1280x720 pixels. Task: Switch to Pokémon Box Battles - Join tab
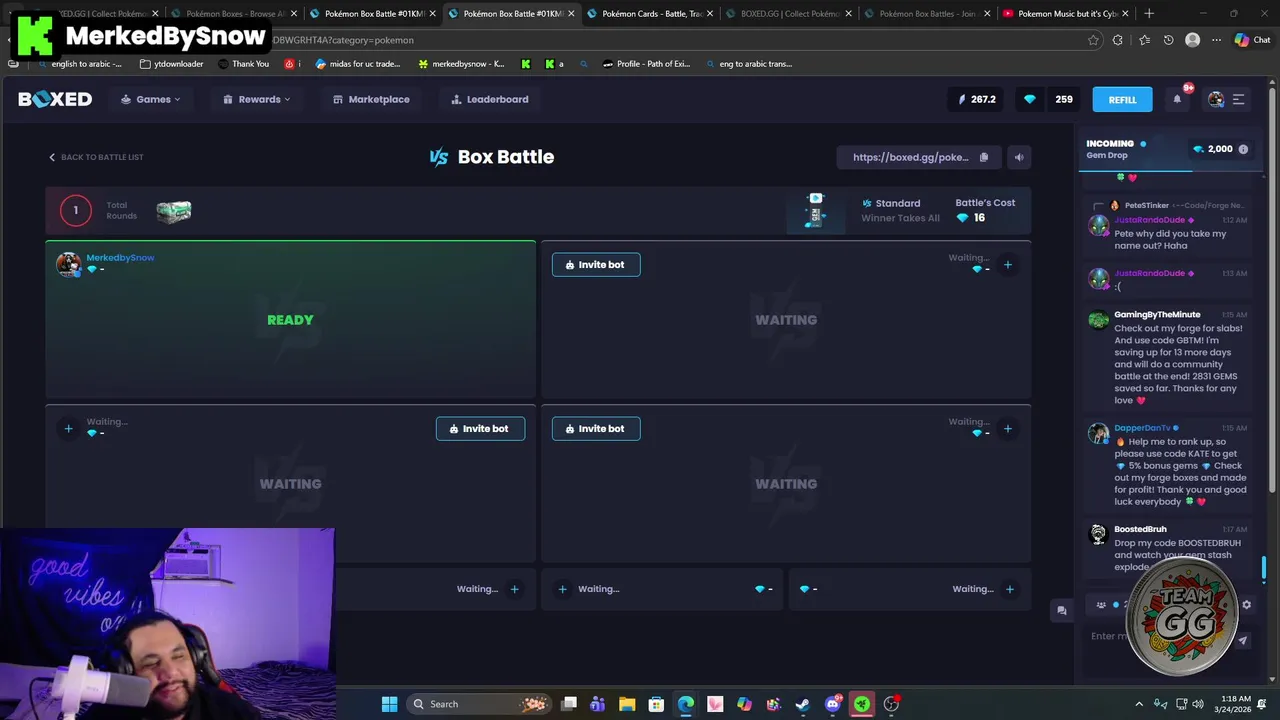click(x=928, y=14)
